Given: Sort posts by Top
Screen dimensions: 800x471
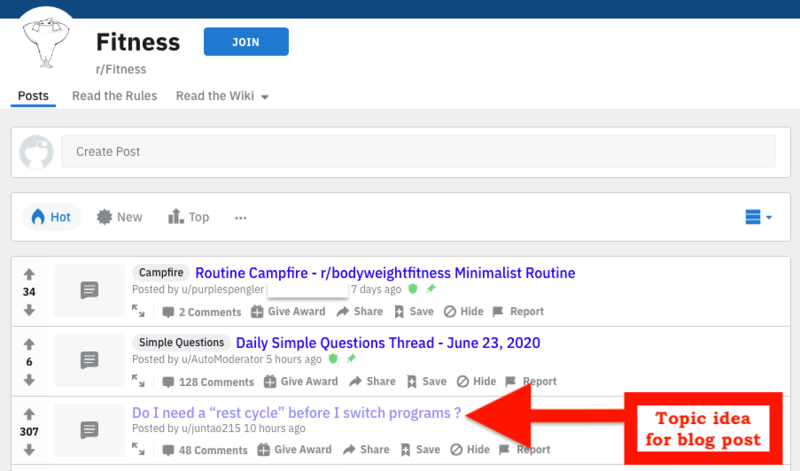Looking at the screenshot, I should (188, 217).
